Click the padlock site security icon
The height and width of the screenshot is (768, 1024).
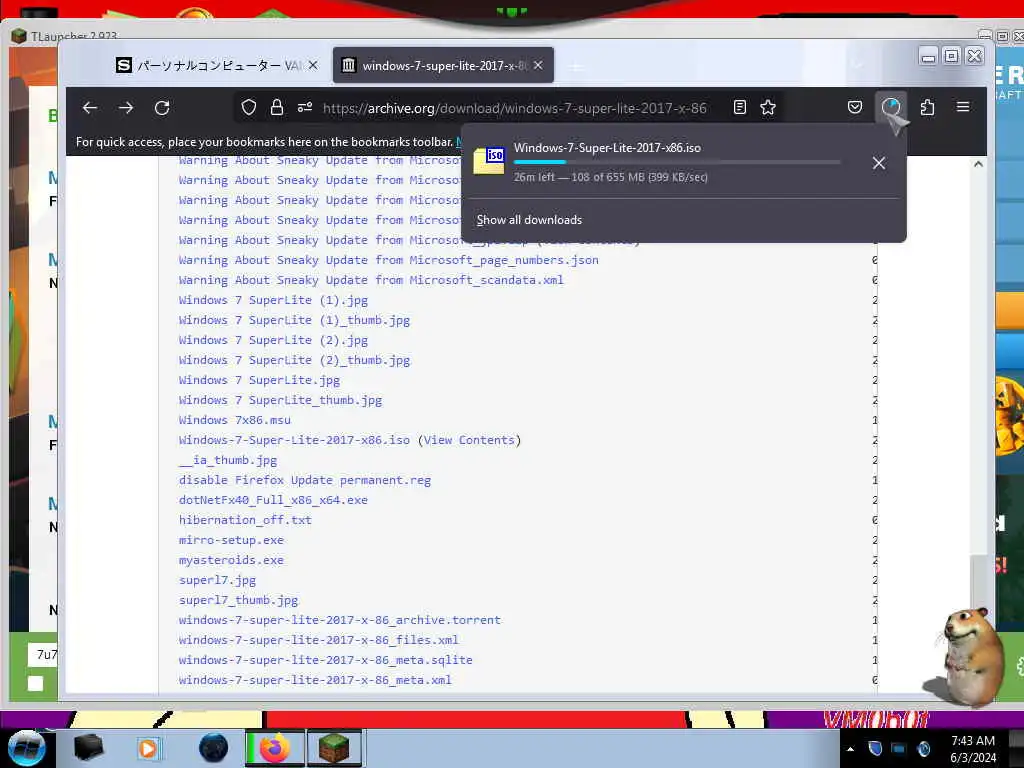[x=277, y=107]
